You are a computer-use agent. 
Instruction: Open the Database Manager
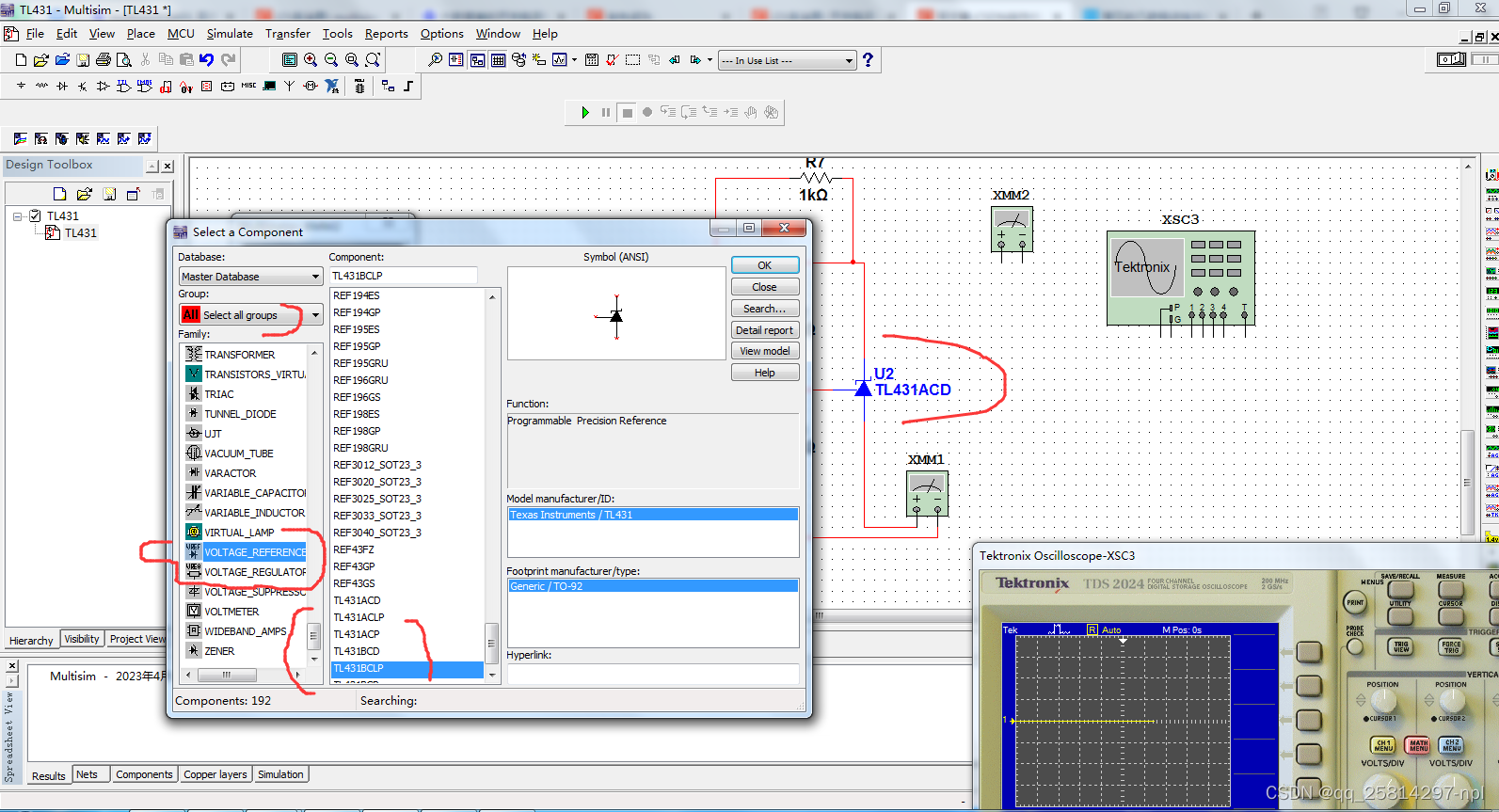(x=518, y=59)
